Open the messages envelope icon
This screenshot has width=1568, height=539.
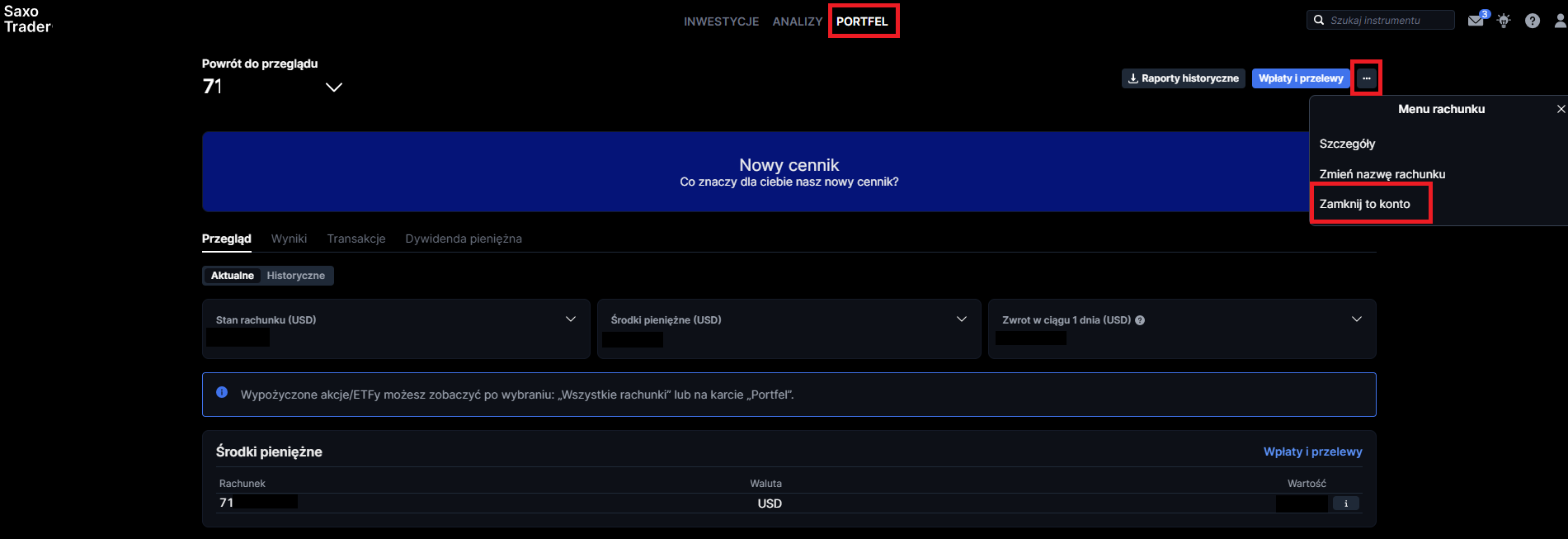tap(1476, 21)
